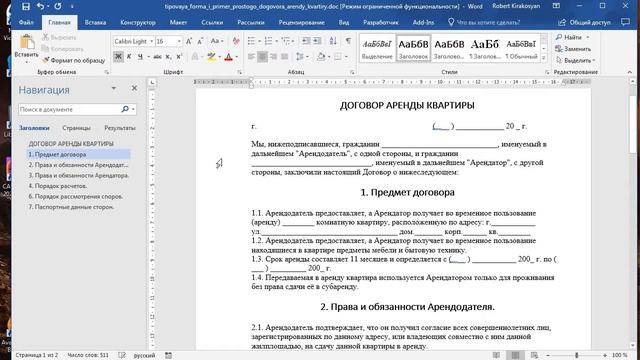This screenshot has width=640, height=360.
Task: Switch to the Конструктор tab
Action: [138, 22]
